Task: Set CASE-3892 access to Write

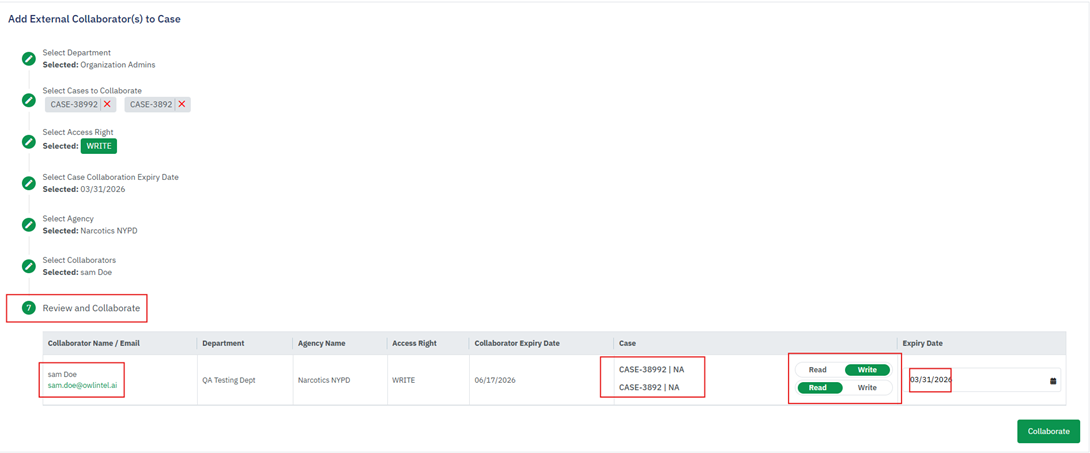Action: (867, 388)
